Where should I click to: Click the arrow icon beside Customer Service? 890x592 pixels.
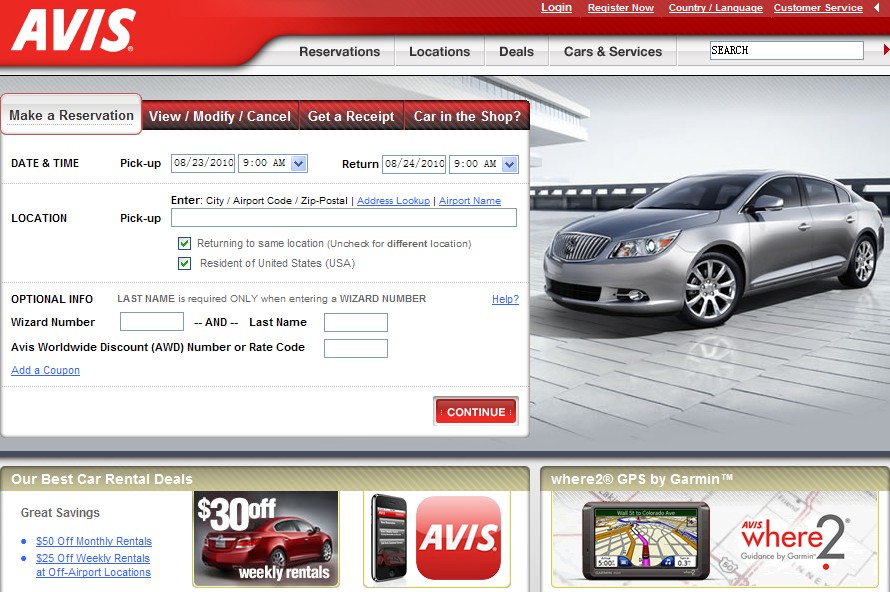pyautogui.click(x=877, y=8)
